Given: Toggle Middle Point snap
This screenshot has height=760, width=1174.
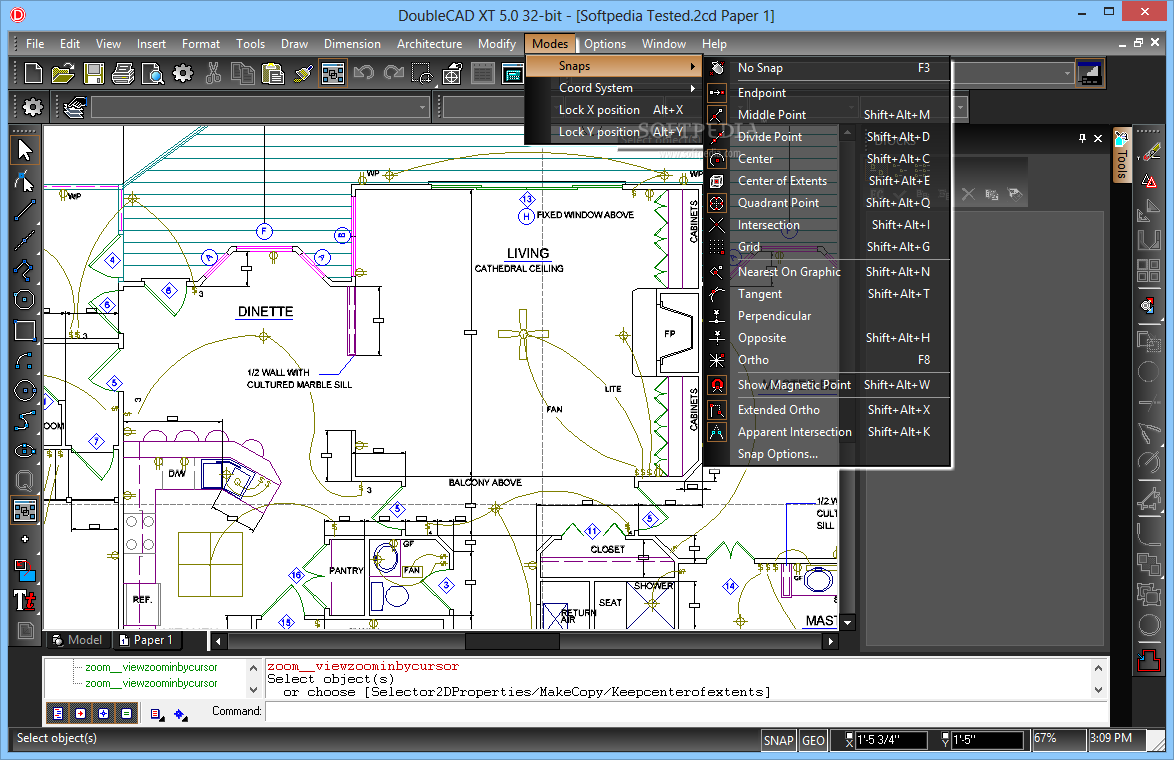Looking at the screenshot, I should [x=828, y=115].
